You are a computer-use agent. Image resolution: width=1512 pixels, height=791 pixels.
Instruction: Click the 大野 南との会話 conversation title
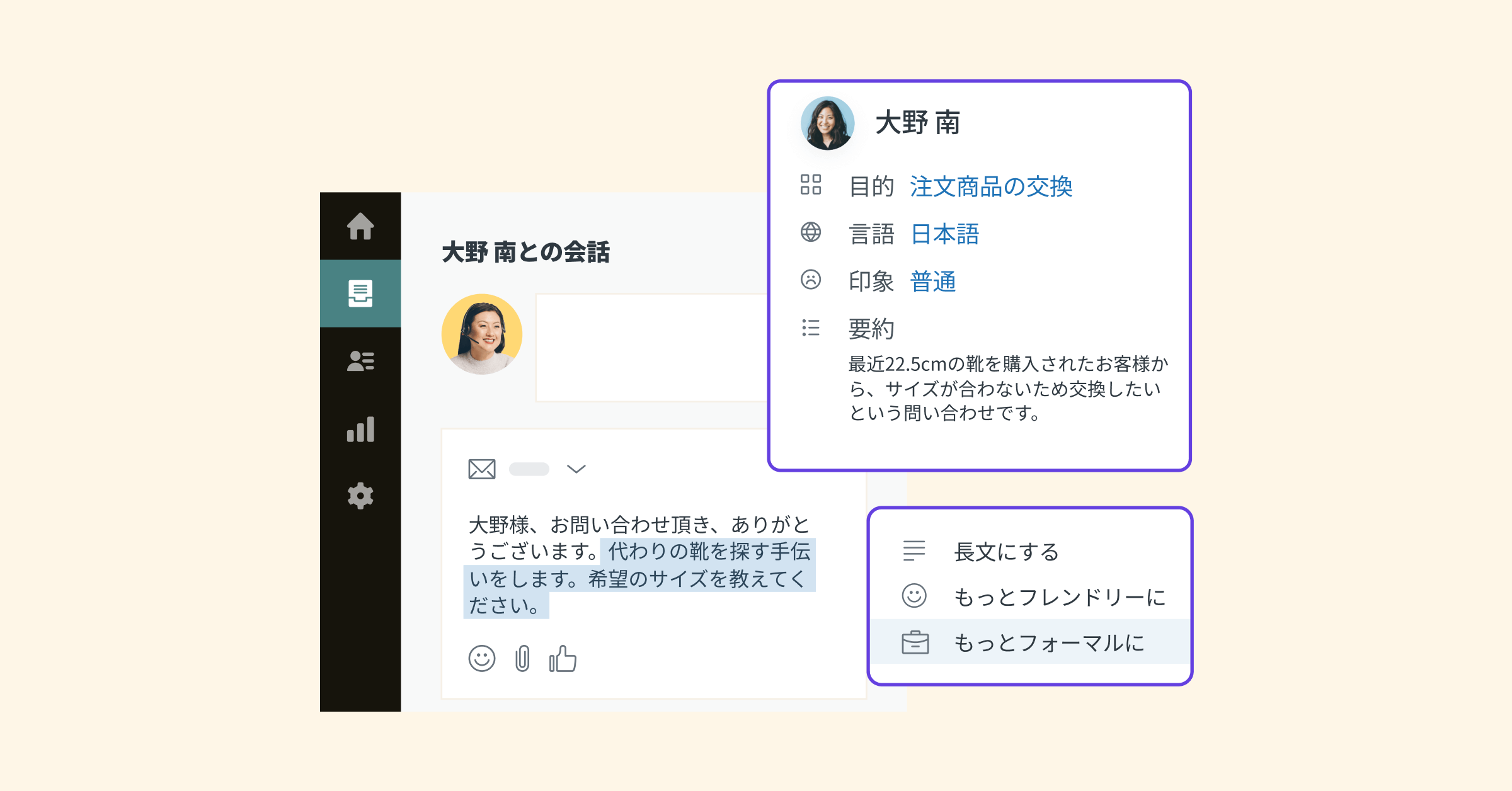pos(526,252)
